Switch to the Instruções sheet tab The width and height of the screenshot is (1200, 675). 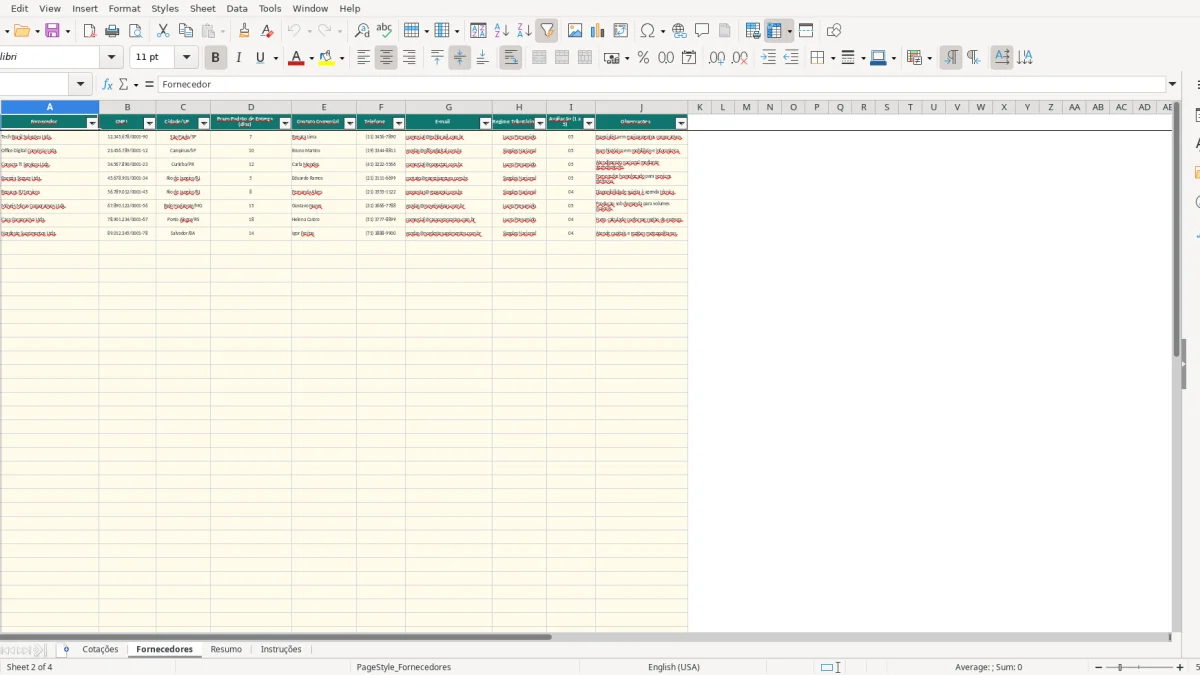pos(281,649)
